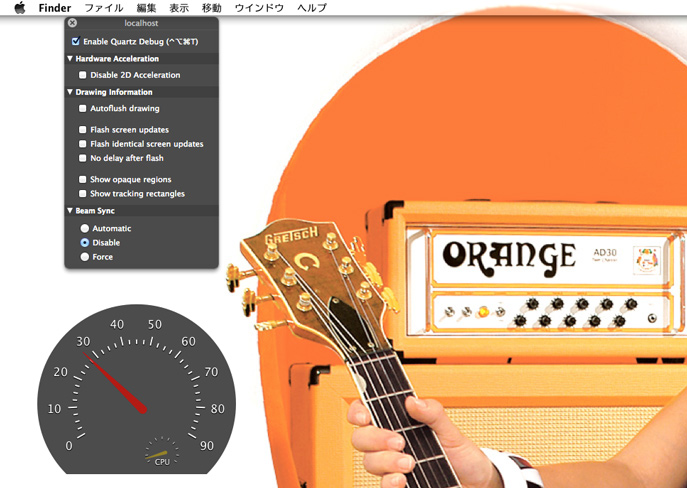Enable Show tracking rectangles checkbox

point(82,194)
